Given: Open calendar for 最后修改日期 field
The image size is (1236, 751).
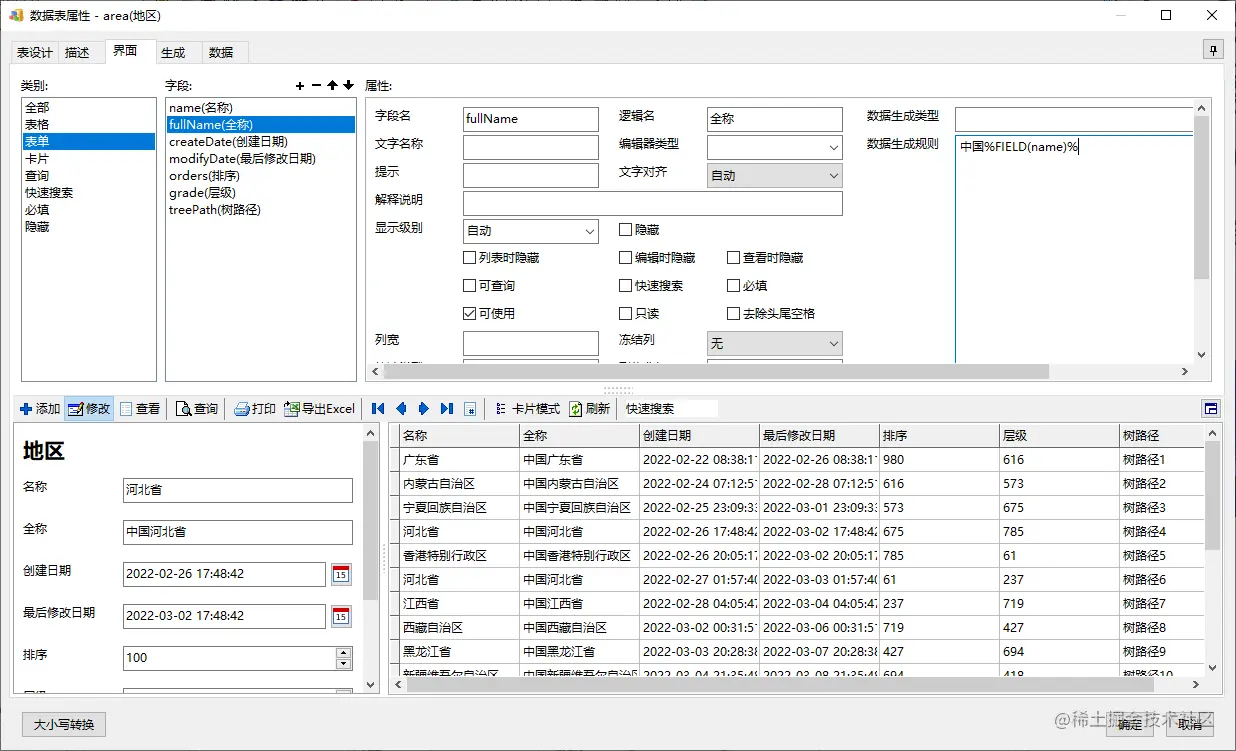Looking at the screenshot, I should coord(341,616).
